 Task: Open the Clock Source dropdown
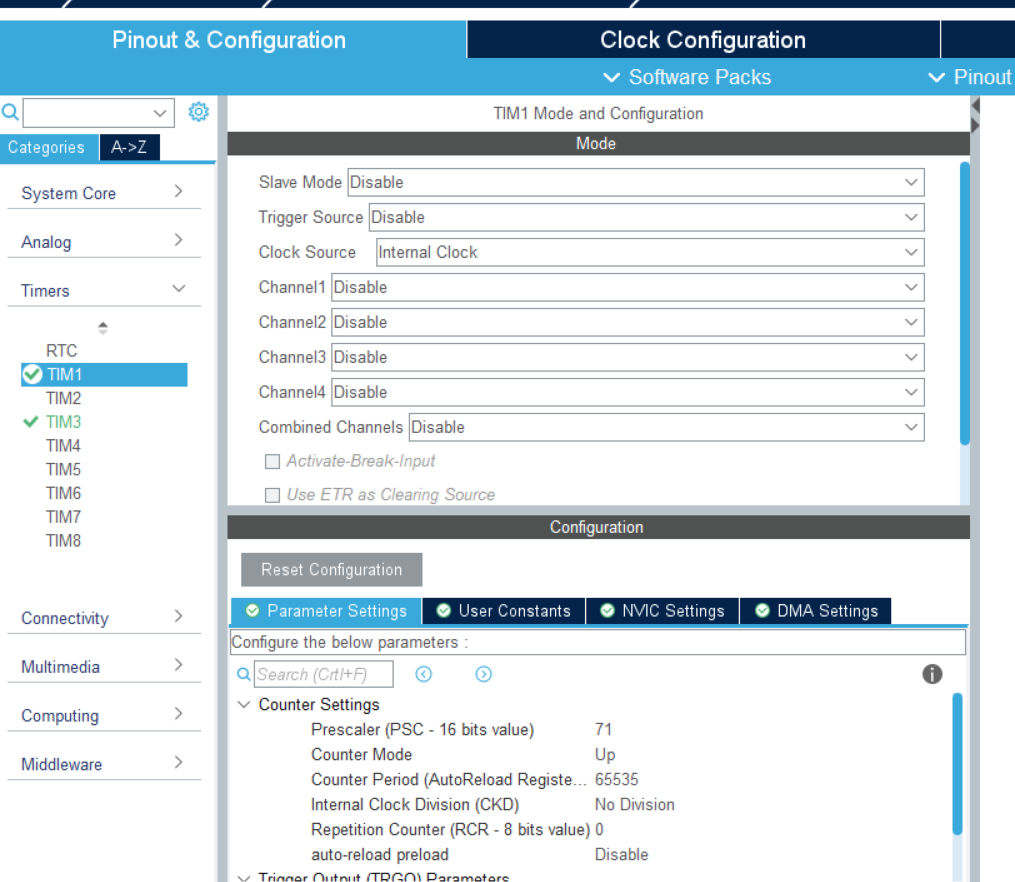pos(650,252)
